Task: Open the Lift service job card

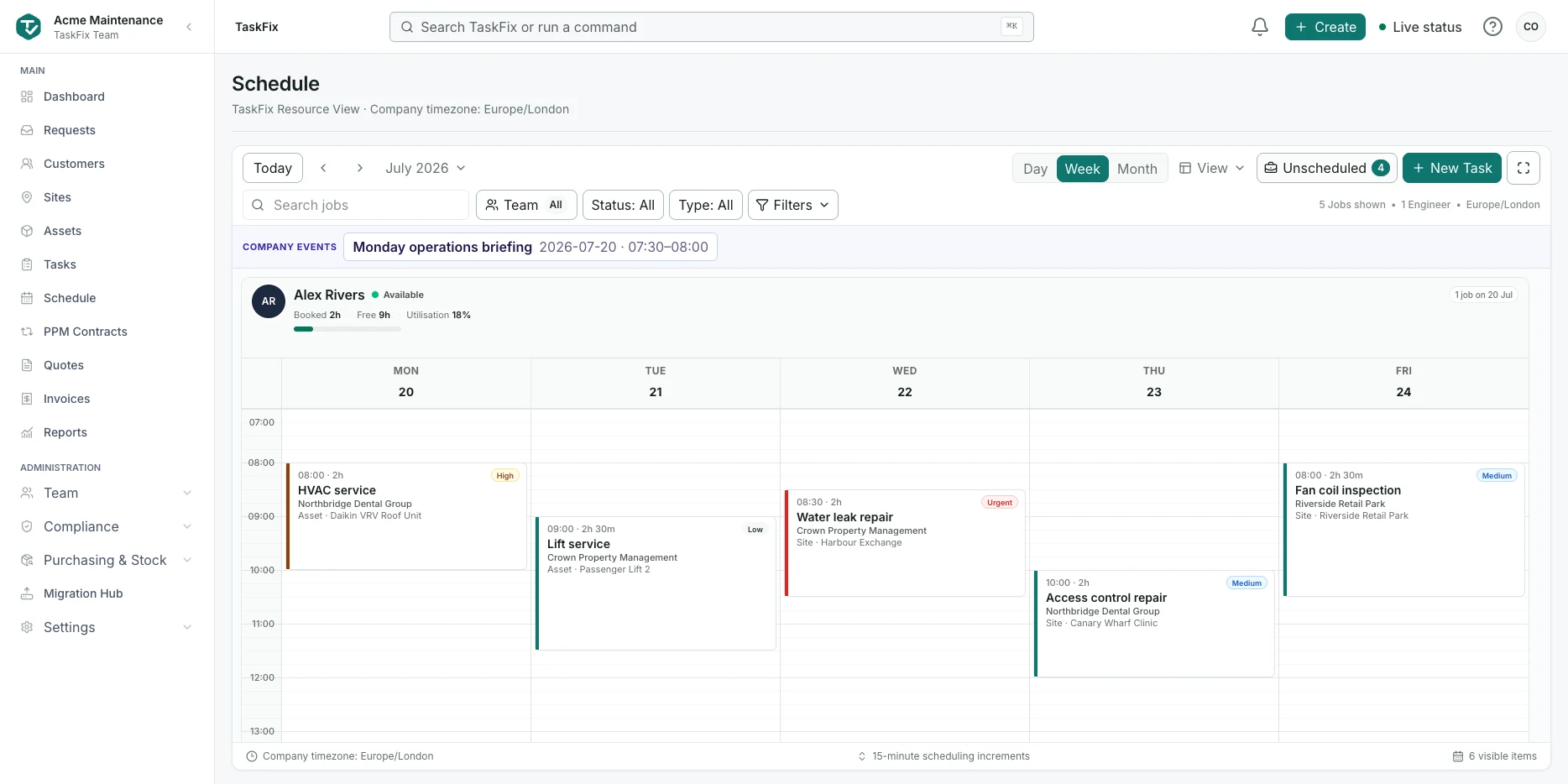Action: (x=656, y=583)
